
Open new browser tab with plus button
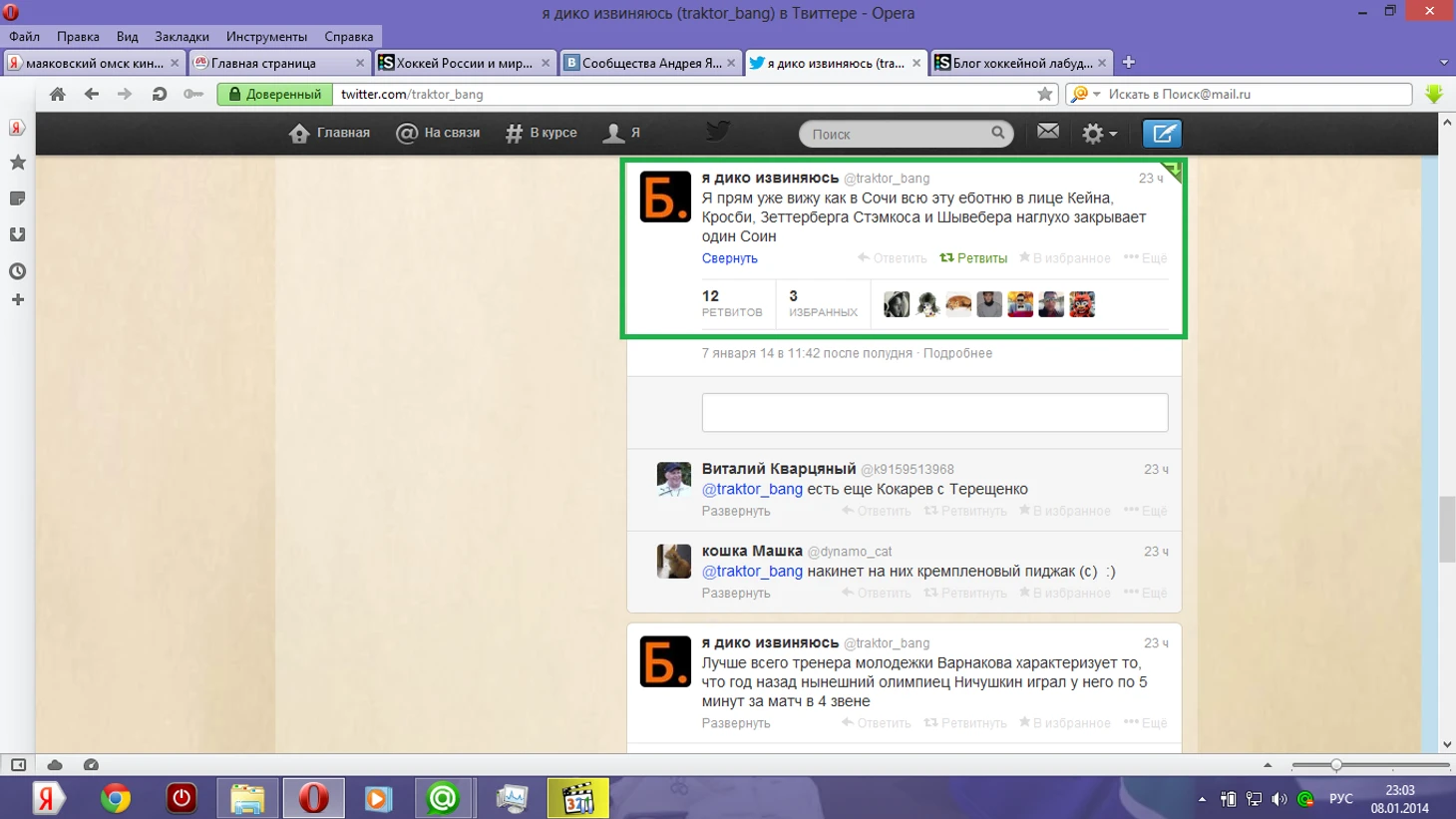[x=1128, y=62]
